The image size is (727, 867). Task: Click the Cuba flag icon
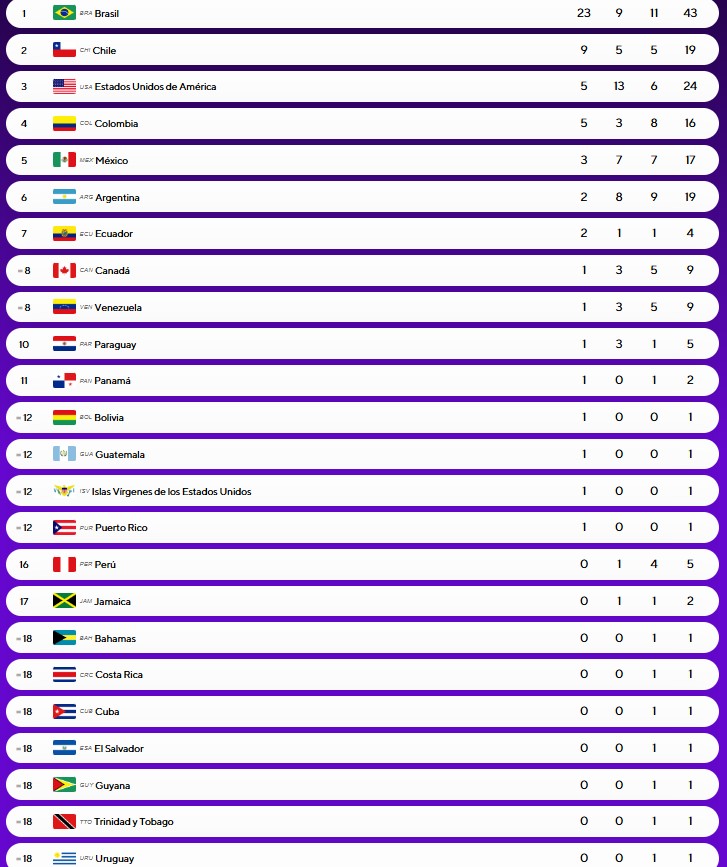64,711
